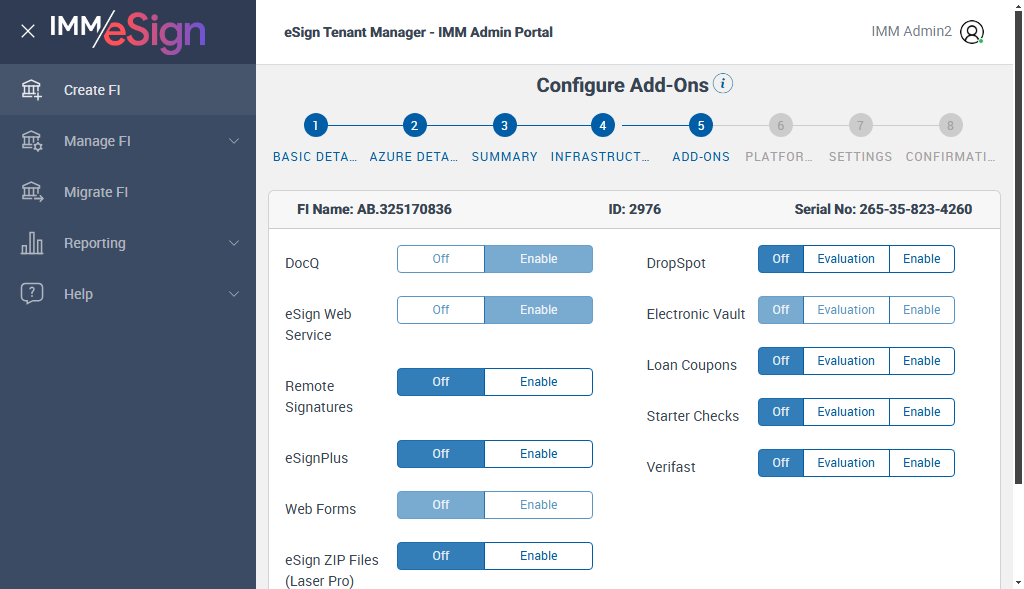Click the vertical scrollbar down arrow
The width and height of the screenshot is (1024, 589).
point(1016,581)
